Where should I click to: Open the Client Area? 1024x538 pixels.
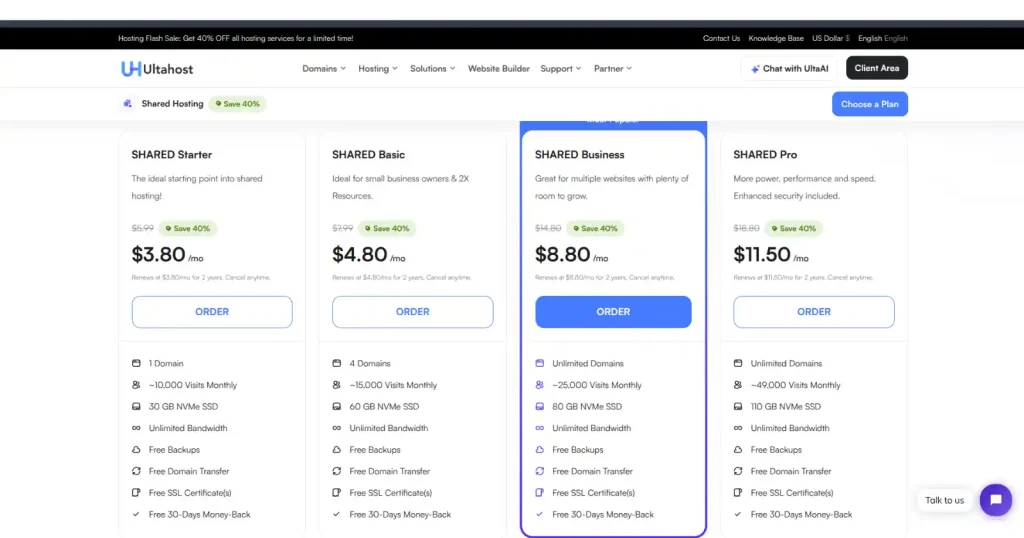click(x=876, y=68)
